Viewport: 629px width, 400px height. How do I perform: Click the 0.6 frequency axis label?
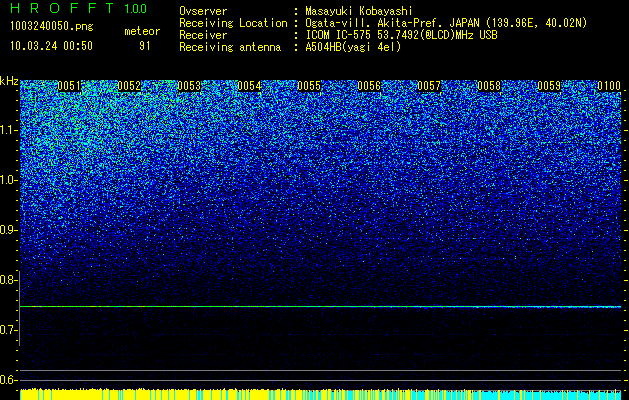[x=8, y=380]
